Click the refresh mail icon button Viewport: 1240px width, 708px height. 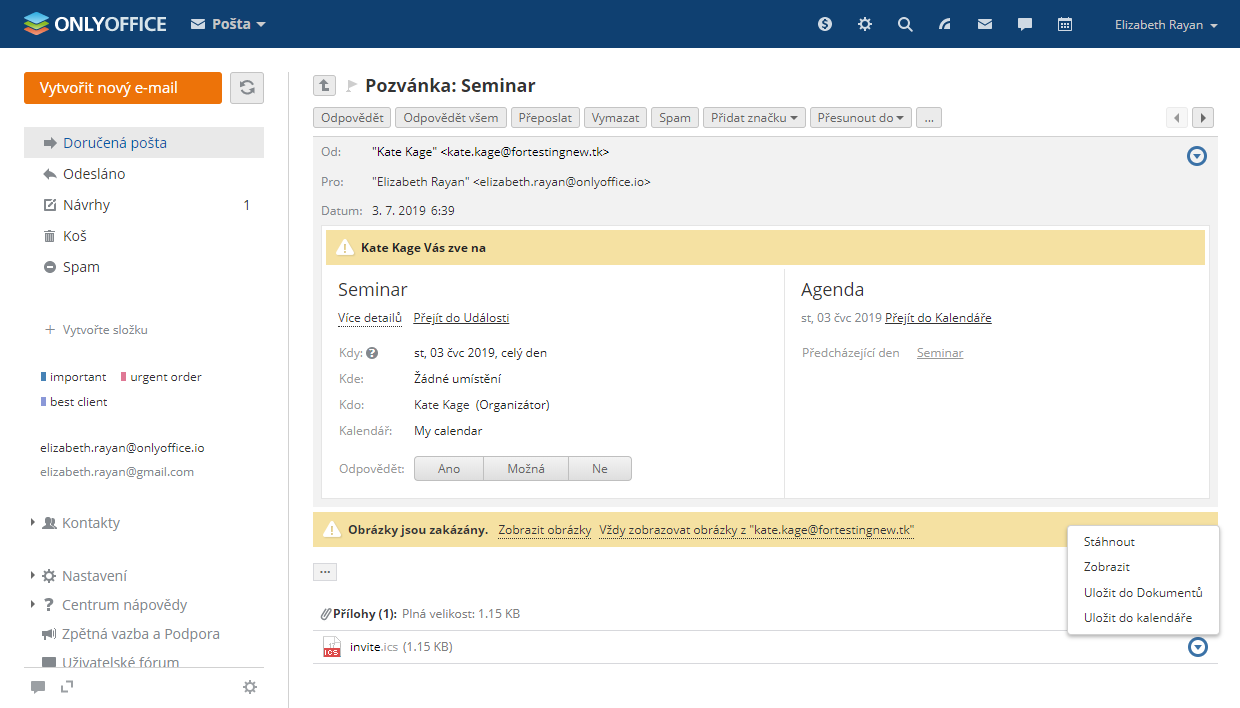click(247, 88)
